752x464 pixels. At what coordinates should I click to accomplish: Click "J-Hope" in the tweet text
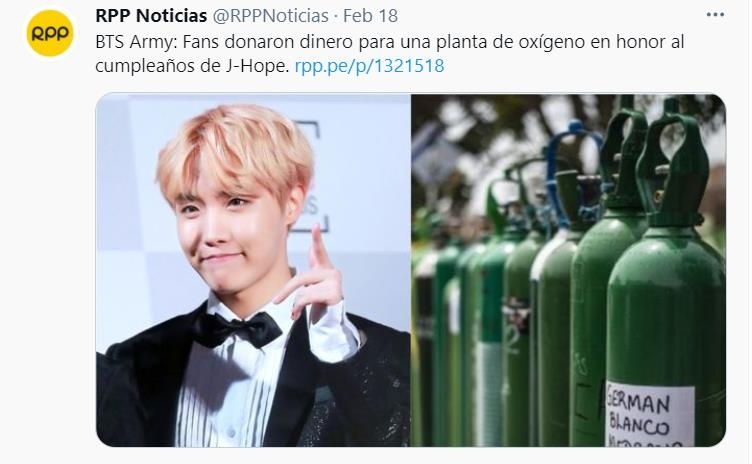click(x=256, y=66)
